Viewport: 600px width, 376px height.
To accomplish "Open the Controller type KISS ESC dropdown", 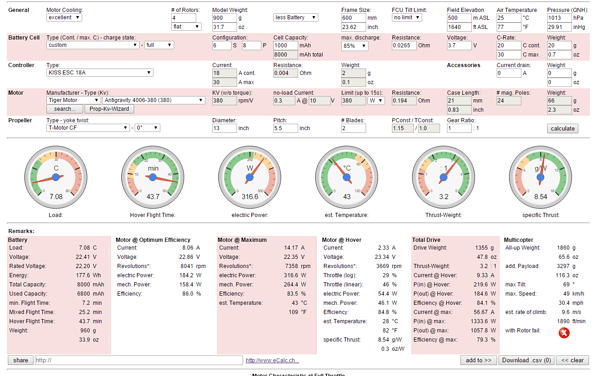I will click(100, 73).
